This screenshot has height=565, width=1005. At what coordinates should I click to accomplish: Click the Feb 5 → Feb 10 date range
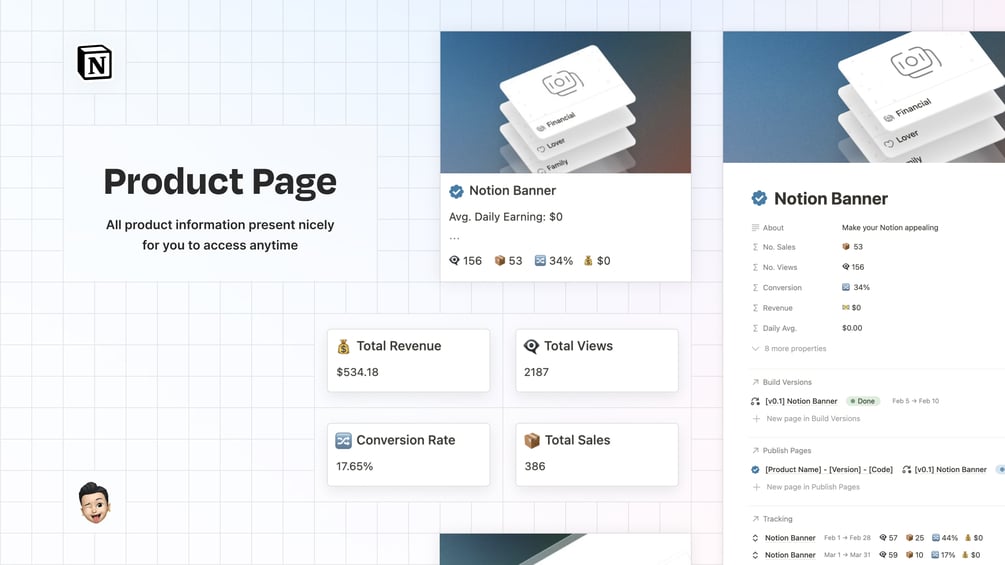coord(915,401)
